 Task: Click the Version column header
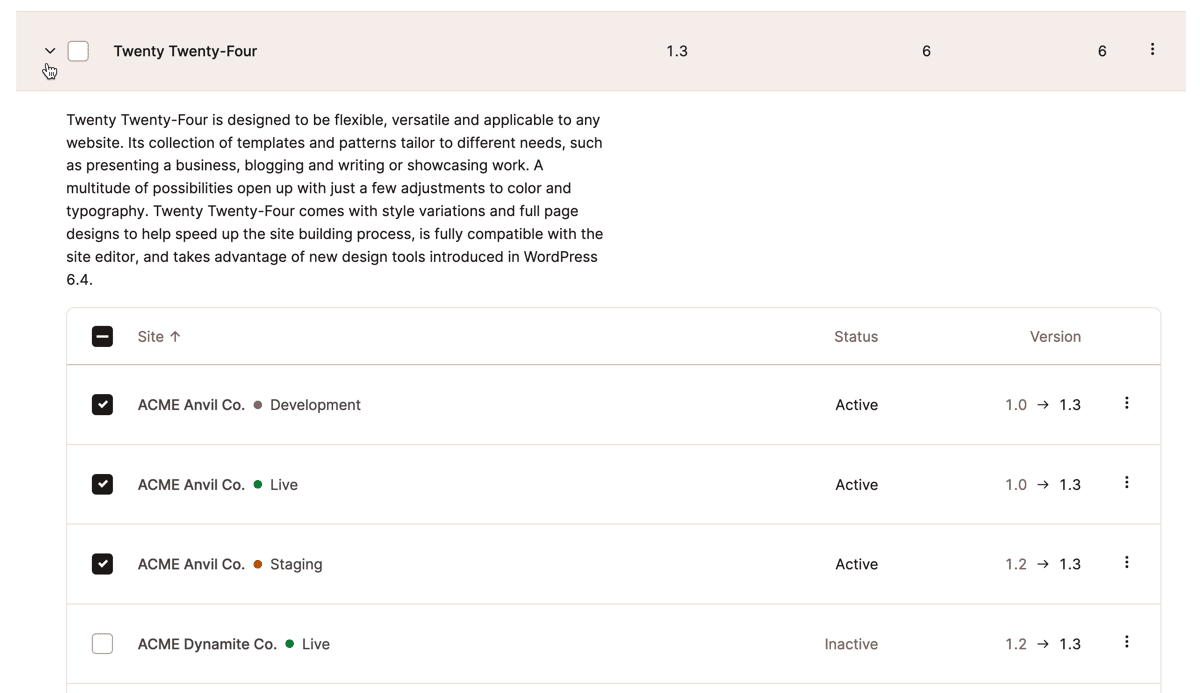click(x=1055, y=337)
